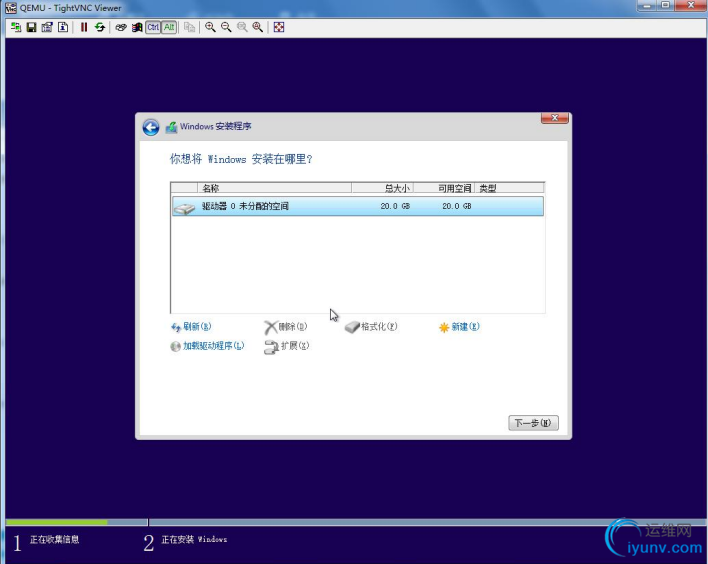Go back with blue arrow button
Viewport: 708px width, 564px height.
tap(151, 127)
